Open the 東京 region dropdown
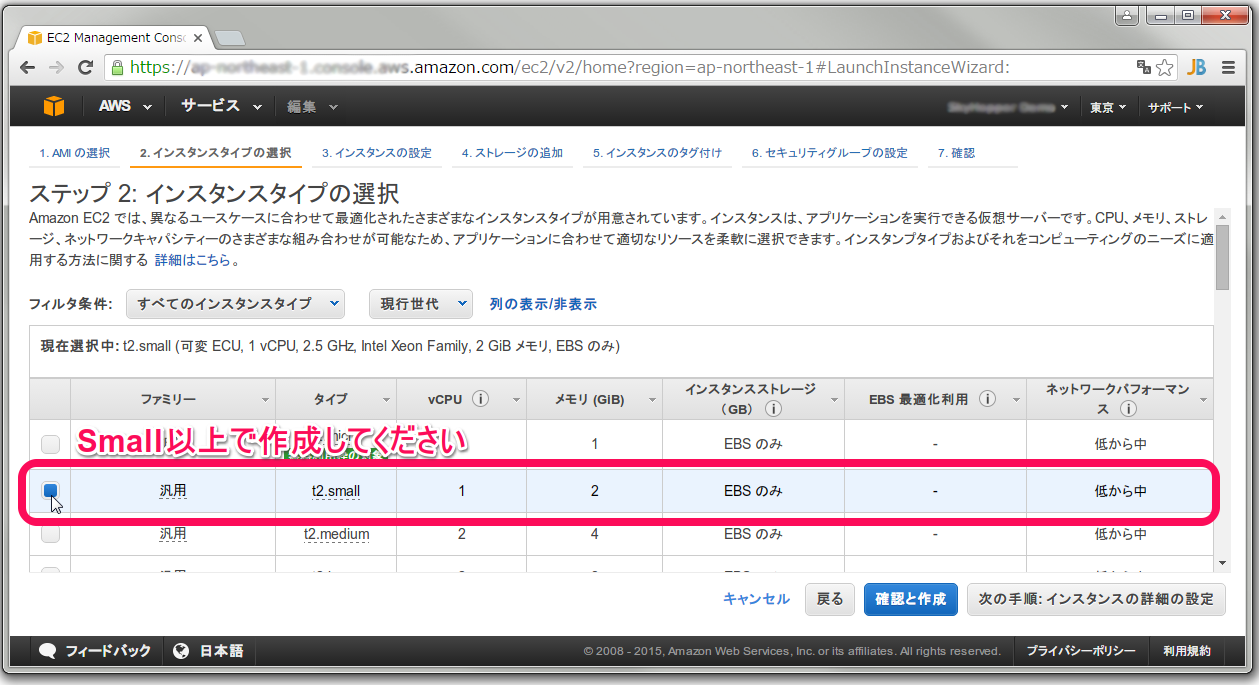Viewport: 1259px width, 685px height. (1108, 107)
